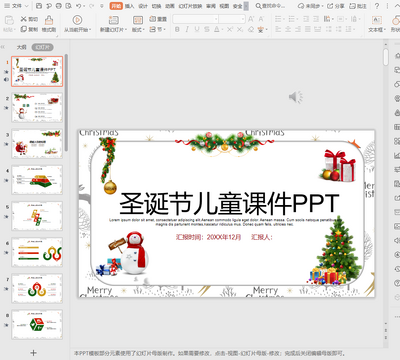The height and width of the screenshot is (360, 400).
Task: Open help with the question mark icon
Action: [x=377, y=6]
